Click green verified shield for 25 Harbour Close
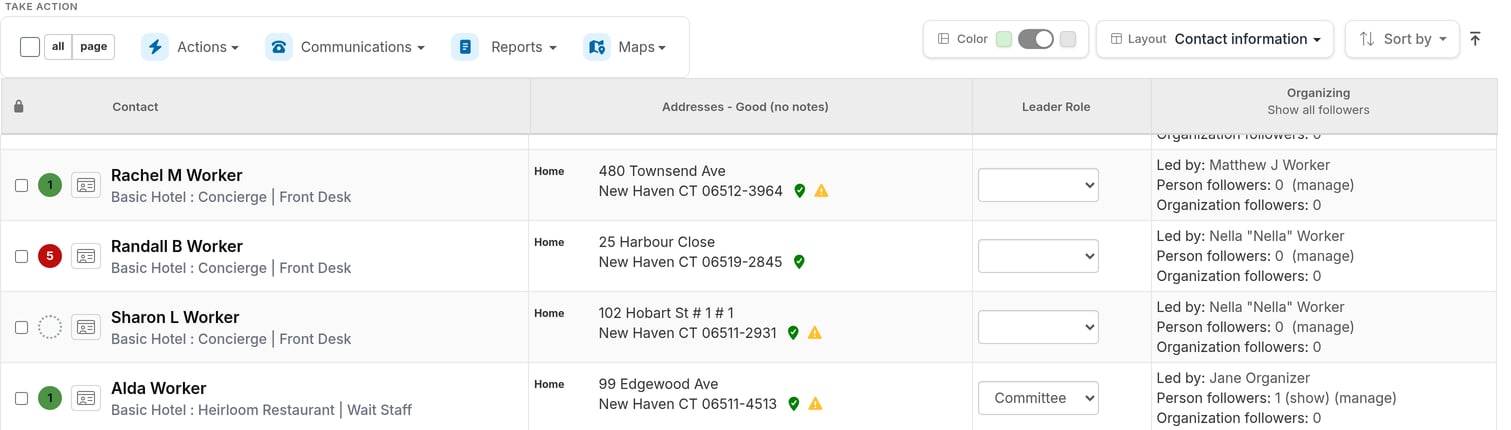Viewport: 1511px width, 430px height. (x=799, y=262)
